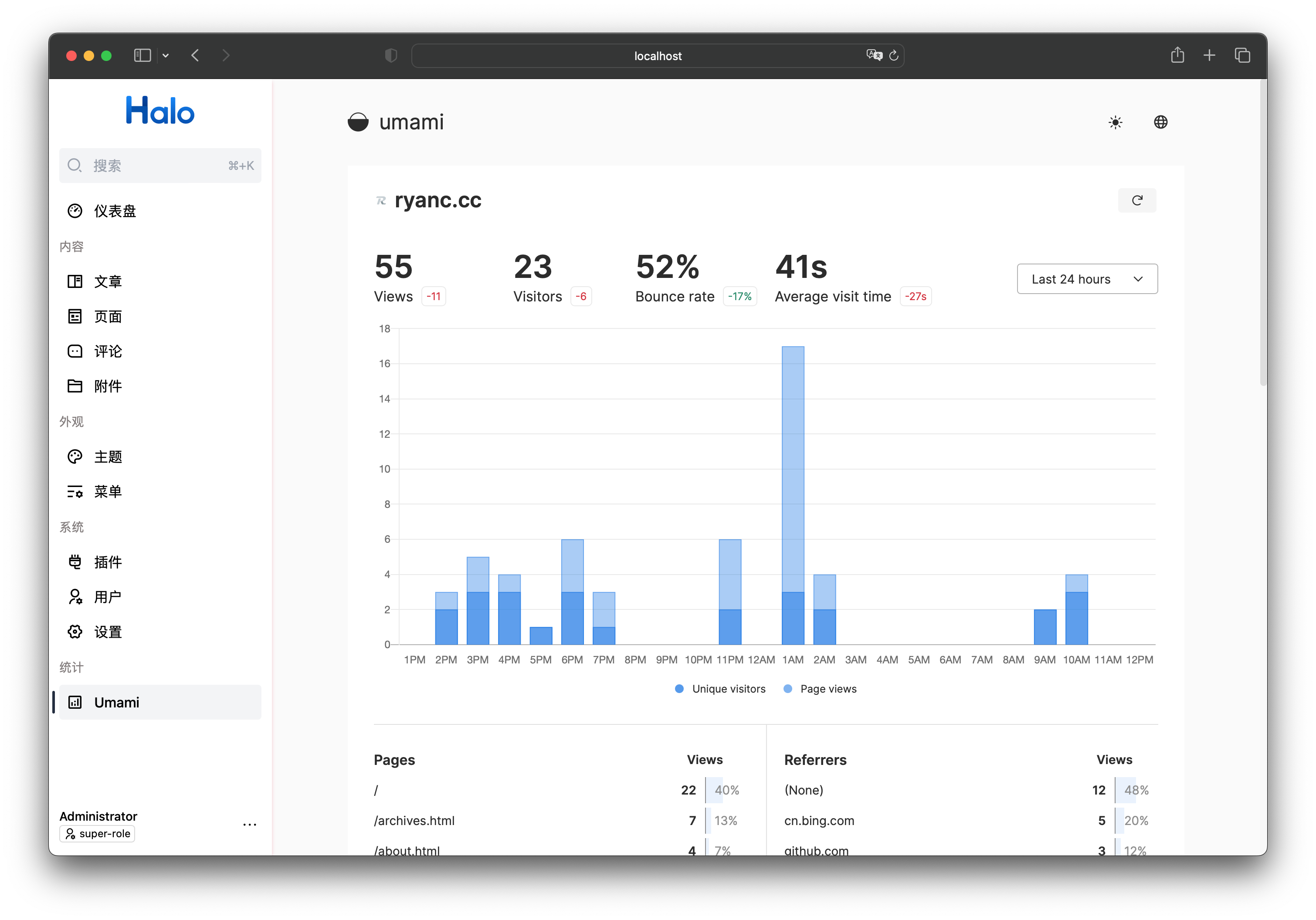Select the Umami statistics menu item
Screen dimensions: 1316x920
pyautogui.click(x=116, y=702)
